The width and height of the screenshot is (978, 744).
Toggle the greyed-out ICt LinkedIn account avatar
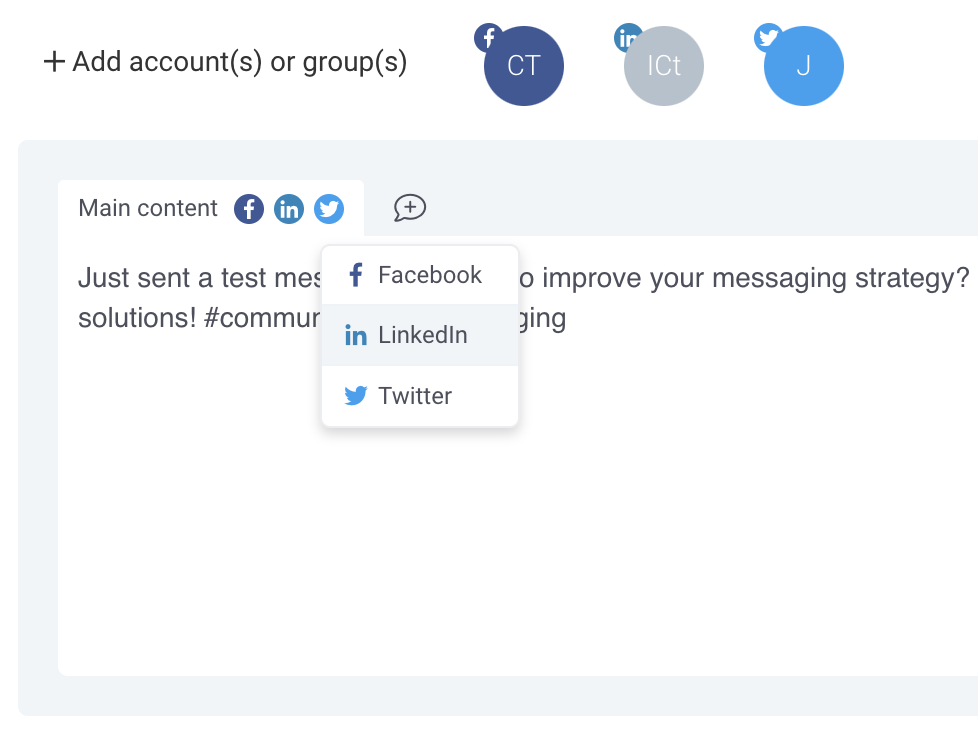click(x=664, y=66)
